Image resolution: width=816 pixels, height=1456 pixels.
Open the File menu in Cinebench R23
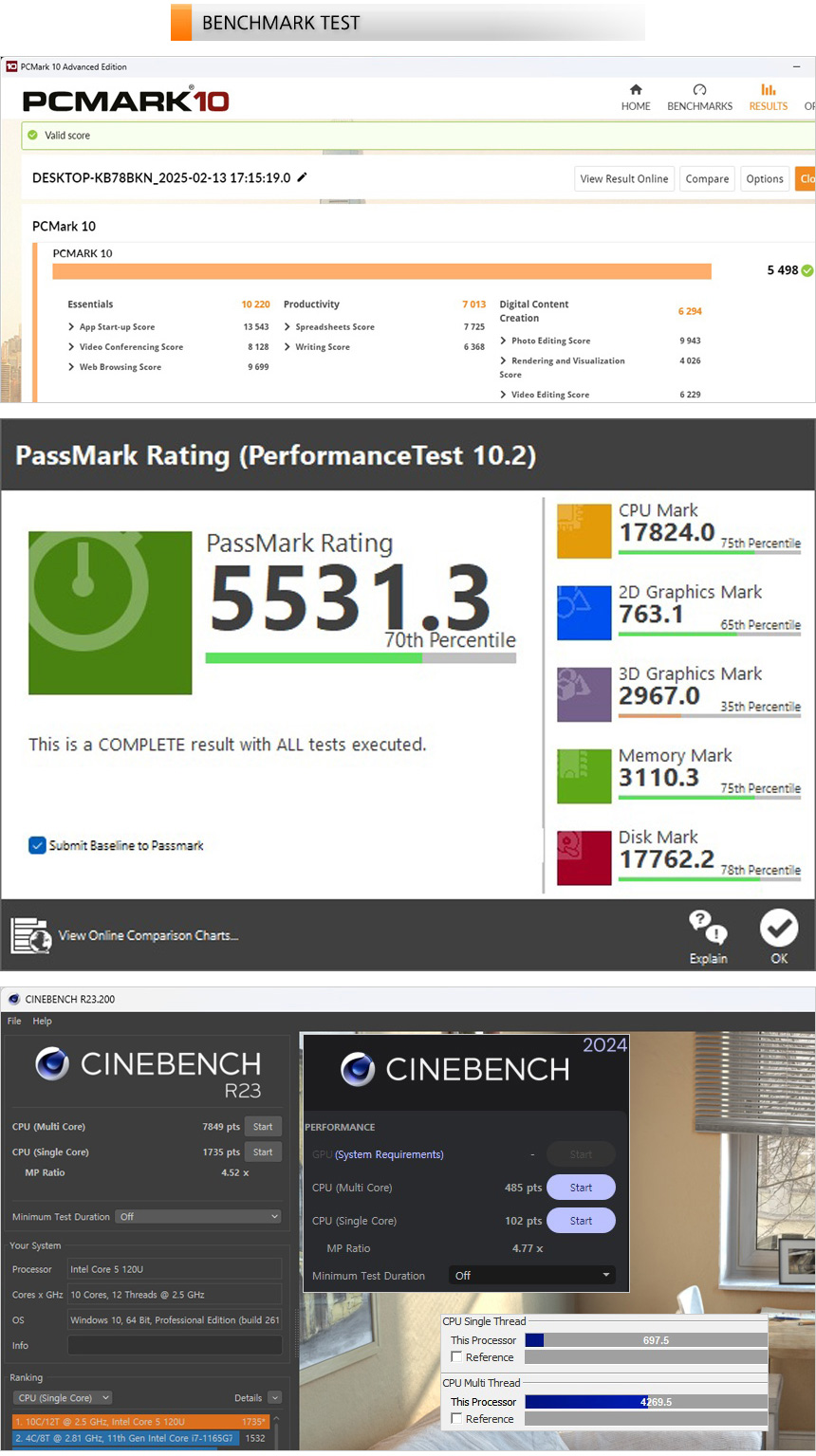[14, 1022]
